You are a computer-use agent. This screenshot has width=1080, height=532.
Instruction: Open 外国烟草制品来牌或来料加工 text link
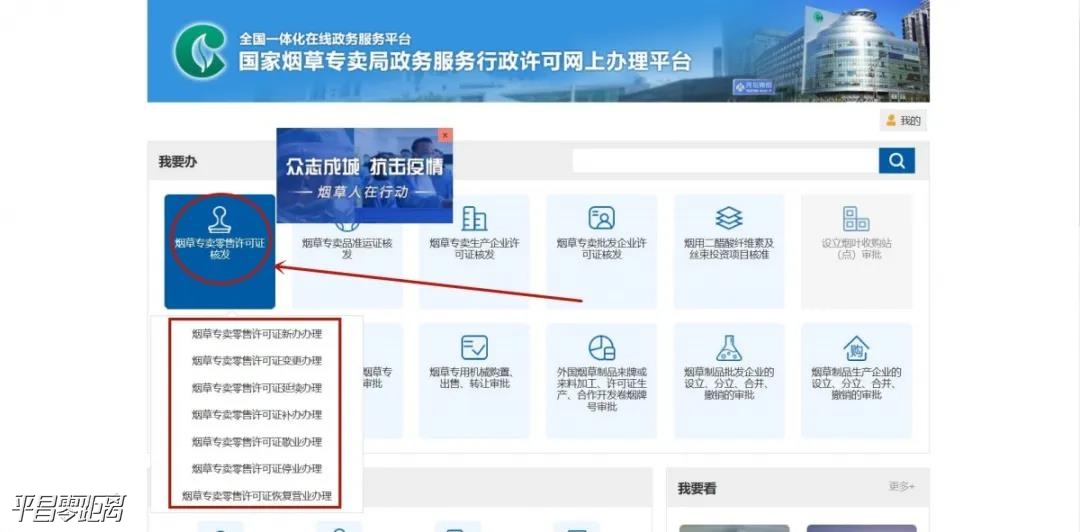click(601, 389)
